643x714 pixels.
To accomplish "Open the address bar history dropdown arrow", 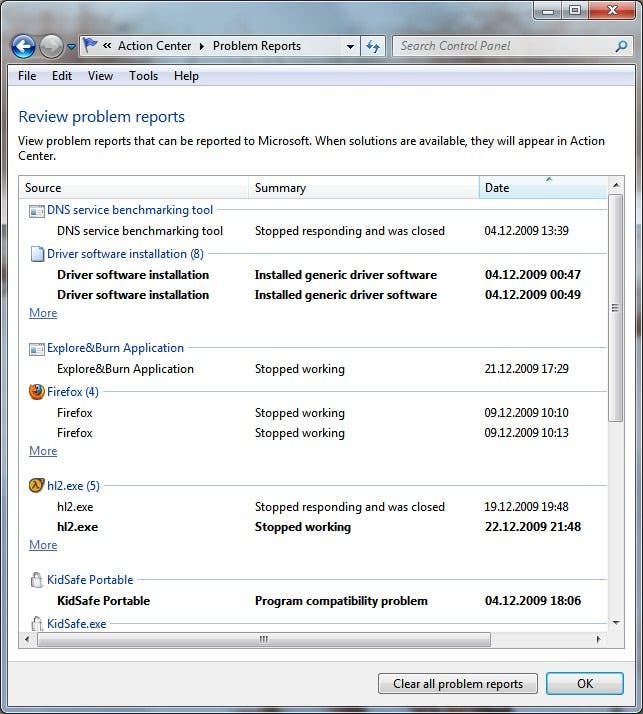I will (350, 46).
